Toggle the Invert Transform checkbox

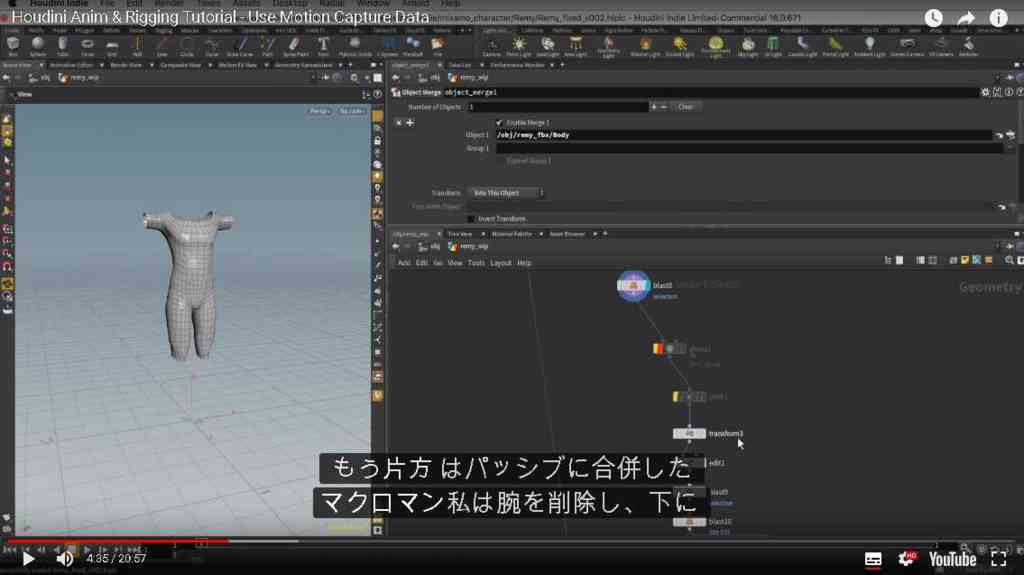pyautogui.click(x=471, y=219)
